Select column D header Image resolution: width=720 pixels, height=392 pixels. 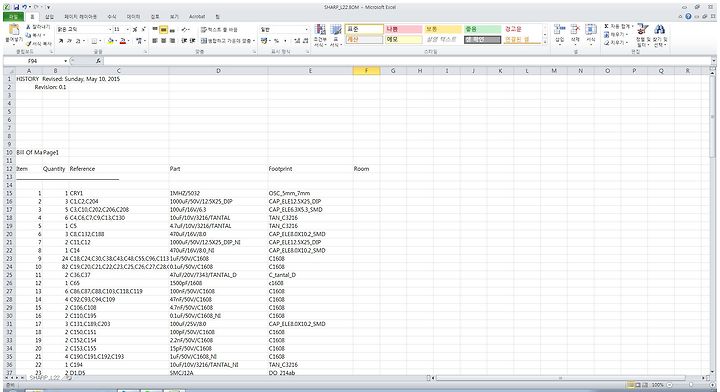tap(218, 71)
